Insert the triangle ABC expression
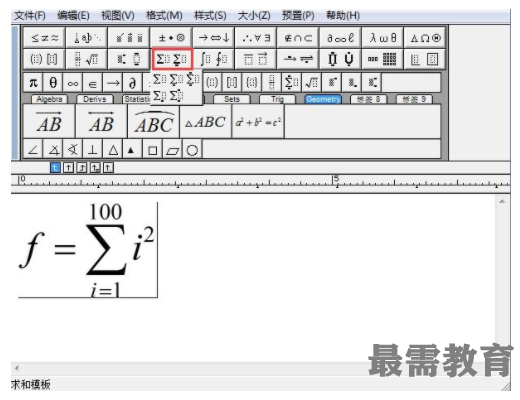 [206, 121]
